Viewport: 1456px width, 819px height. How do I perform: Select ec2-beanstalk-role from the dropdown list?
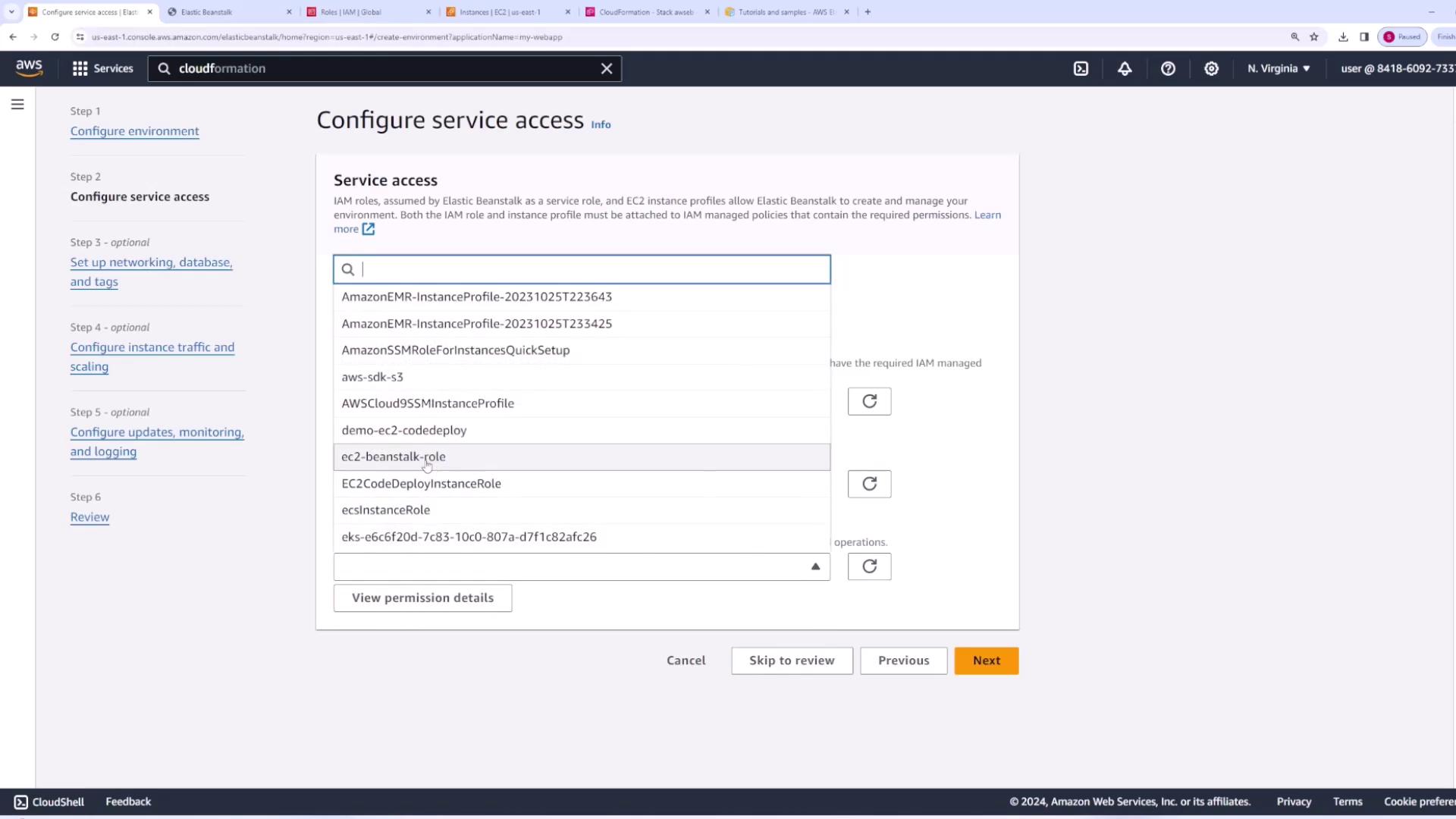click(x=394, y=457)
